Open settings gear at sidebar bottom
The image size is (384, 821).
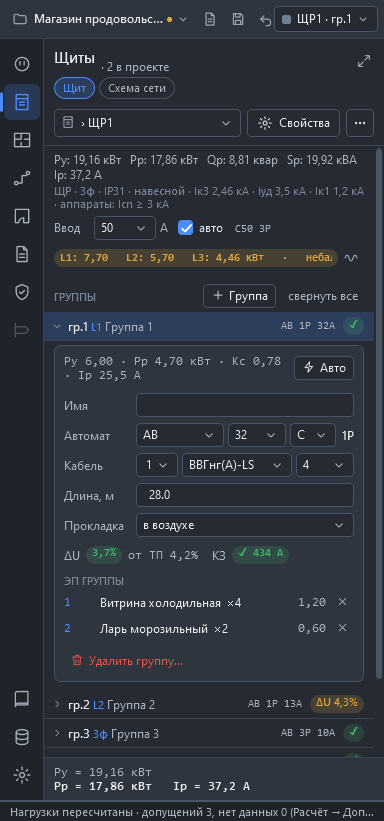pos(21,775)
